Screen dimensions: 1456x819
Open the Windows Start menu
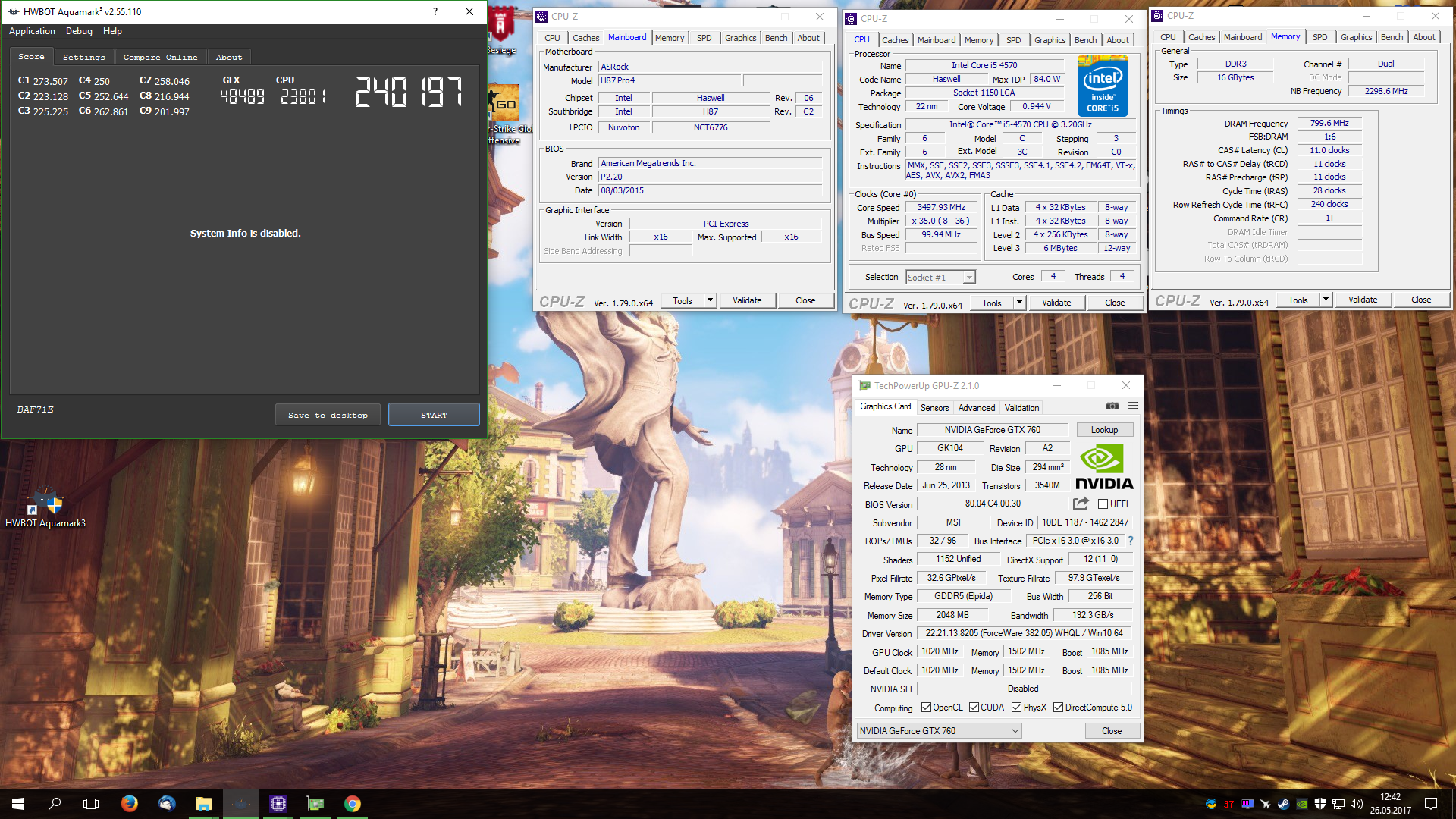(18, 804)
